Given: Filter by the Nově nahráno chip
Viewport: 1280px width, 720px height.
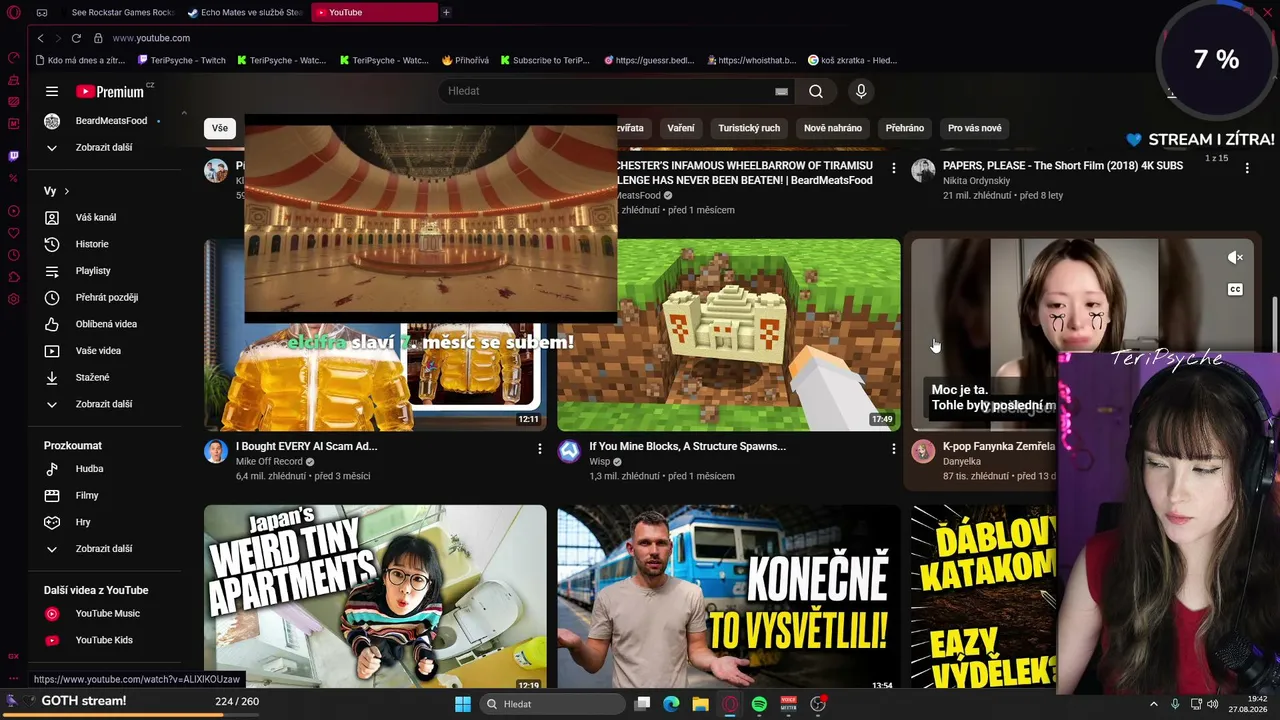Looking at the screenshot, I should (x=833, y=128).
